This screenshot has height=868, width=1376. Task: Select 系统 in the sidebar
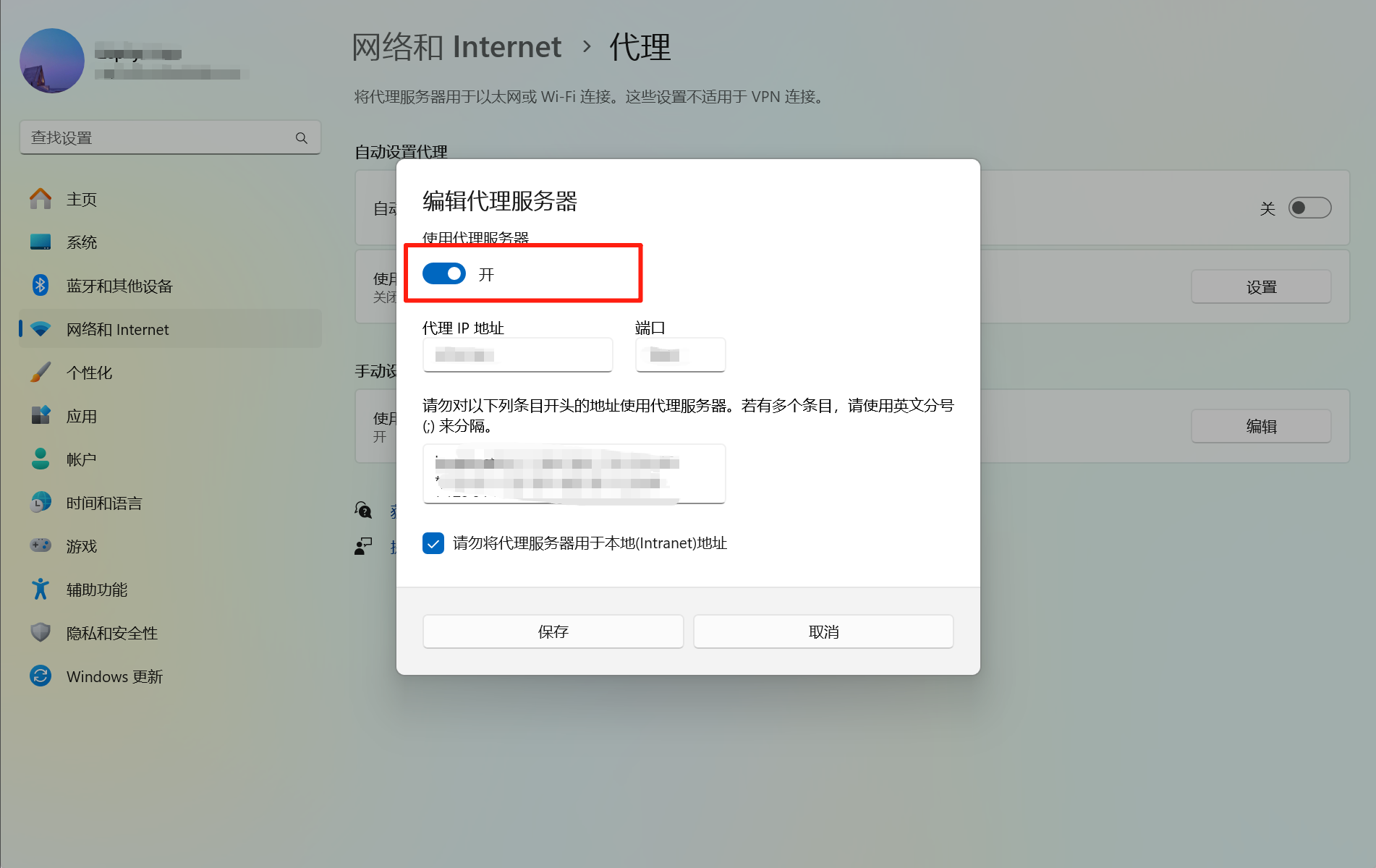click(171, 242)
